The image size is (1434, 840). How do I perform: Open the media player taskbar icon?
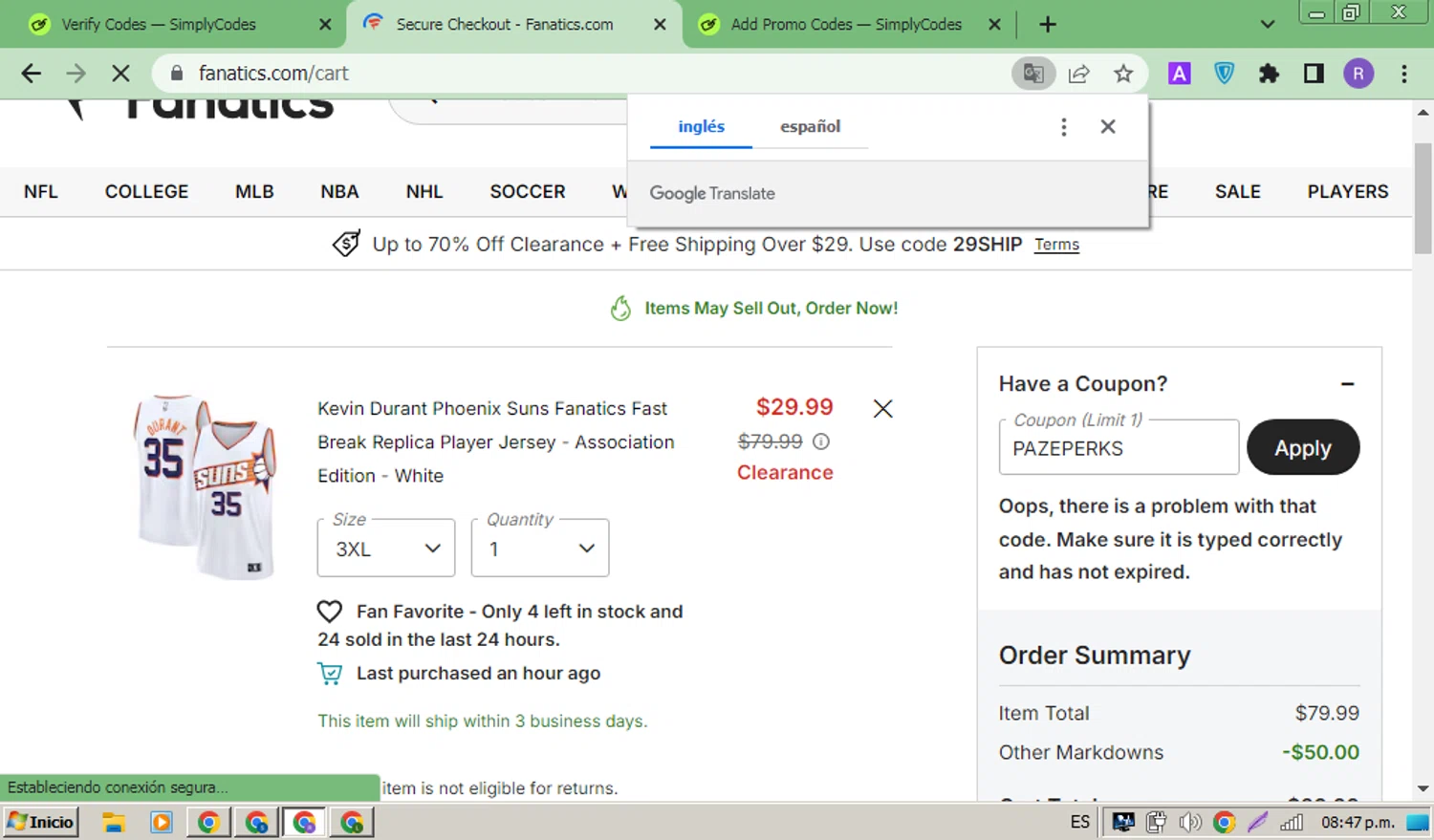162,822
